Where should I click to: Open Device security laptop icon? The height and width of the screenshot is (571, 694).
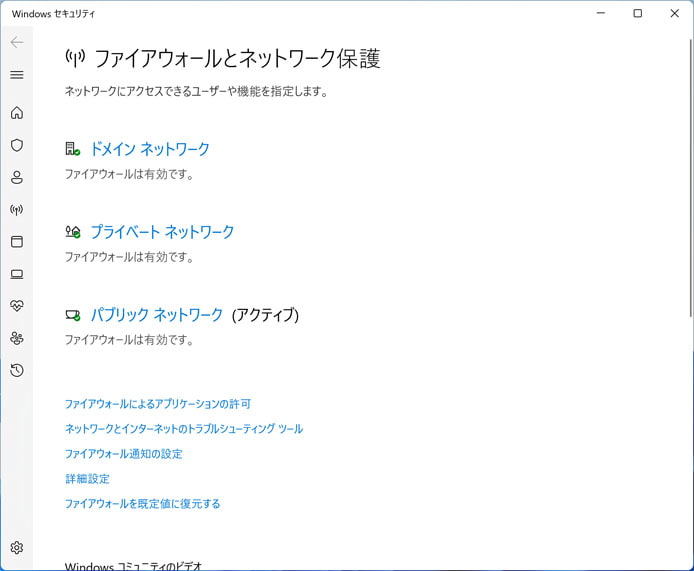17,274
